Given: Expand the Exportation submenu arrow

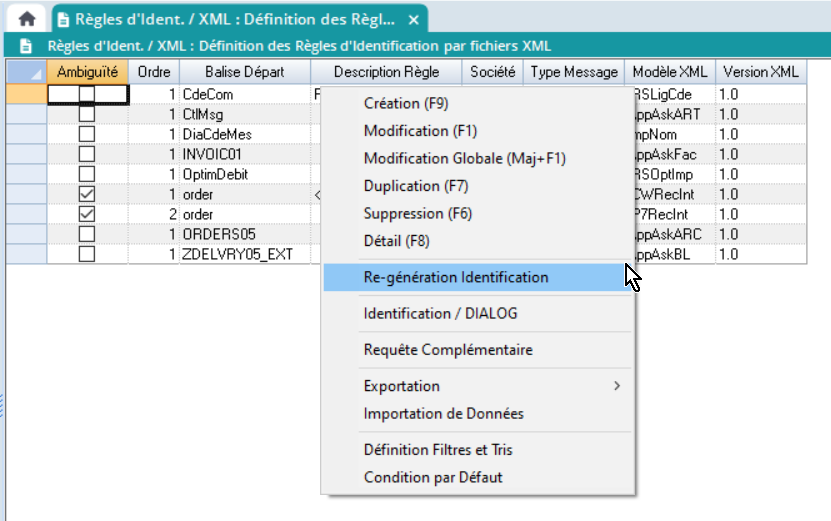Looking at the screenshot, I should click(617, 386).
